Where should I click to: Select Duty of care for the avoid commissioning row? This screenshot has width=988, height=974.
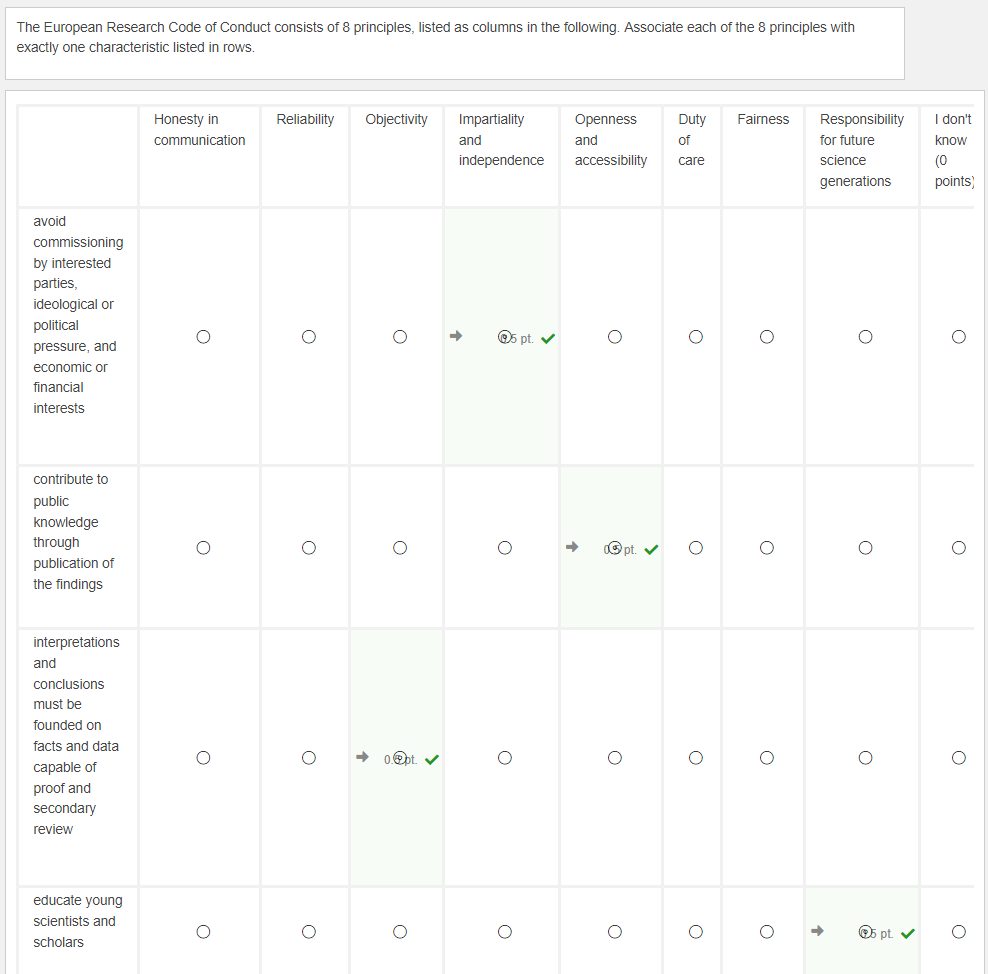[695, 337]
